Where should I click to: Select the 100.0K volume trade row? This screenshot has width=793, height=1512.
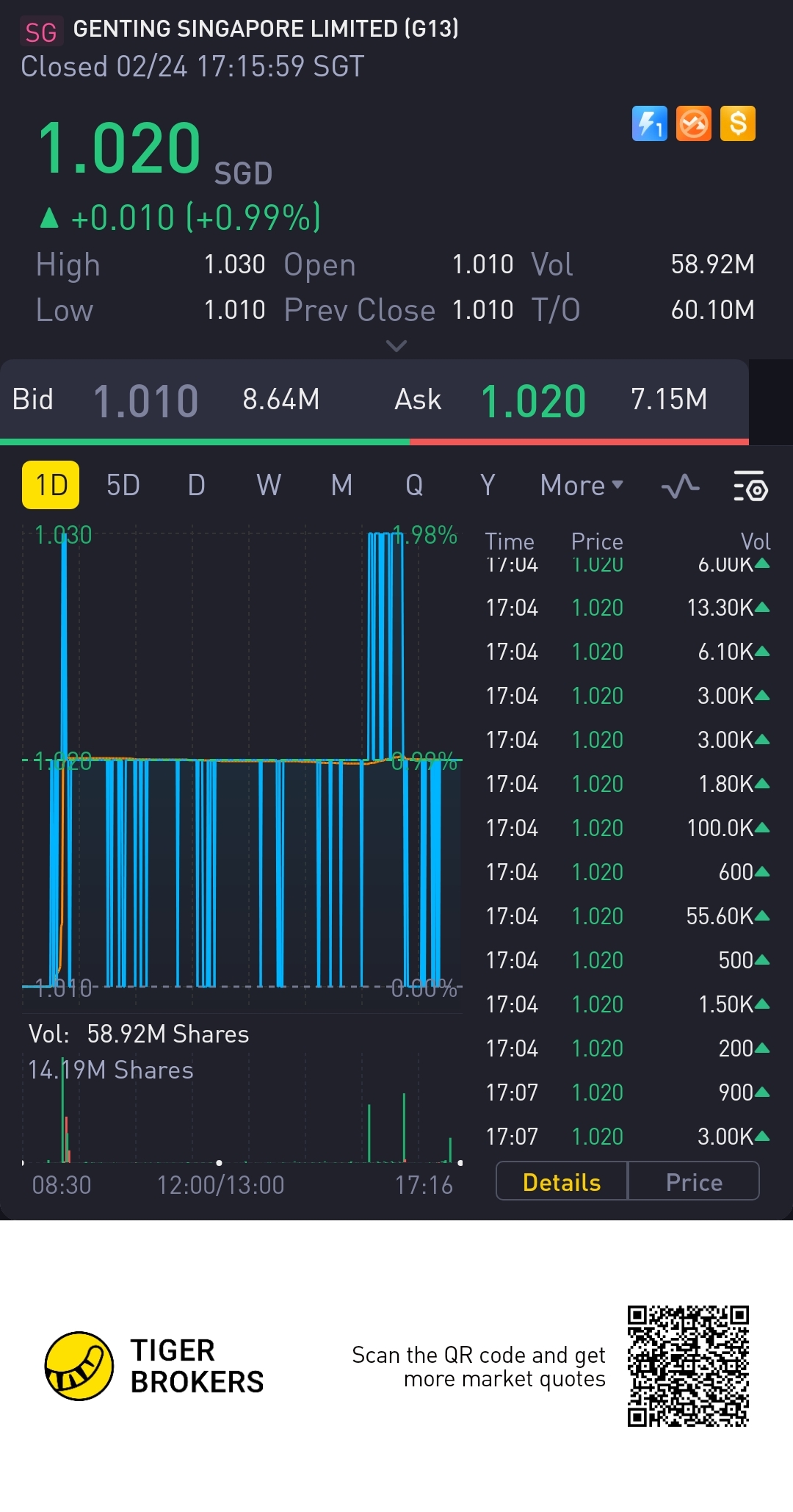click(626, 828)
